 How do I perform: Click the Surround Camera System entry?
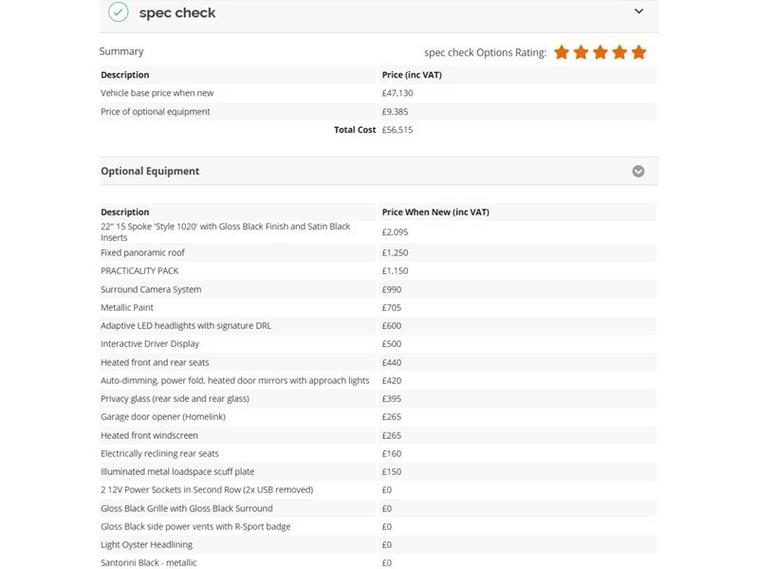(151, 289)
